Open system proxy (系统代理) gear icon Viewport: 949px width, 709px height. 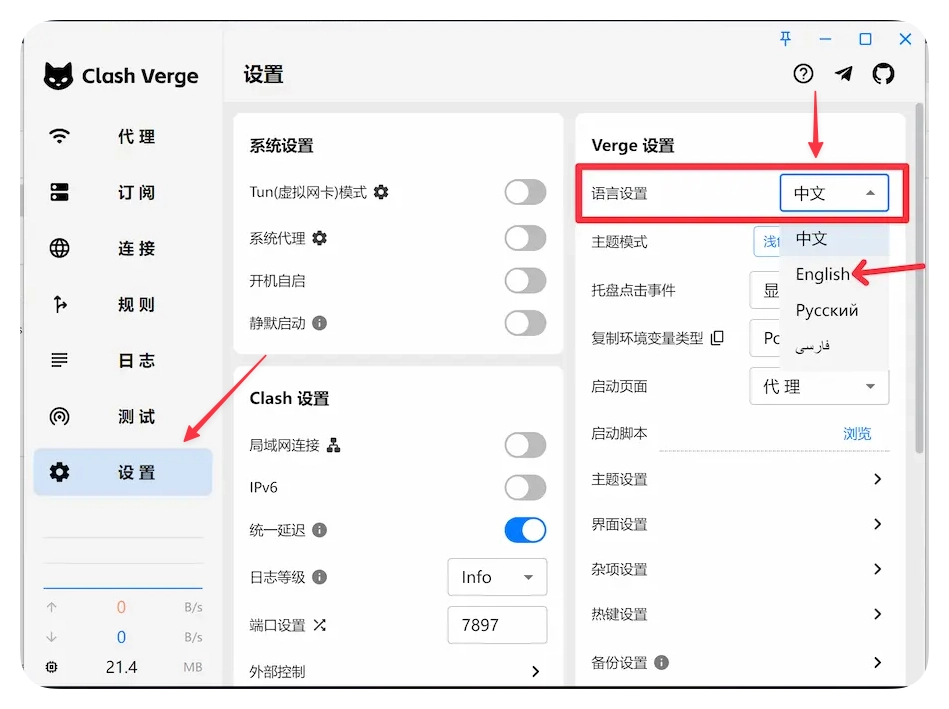319,238
